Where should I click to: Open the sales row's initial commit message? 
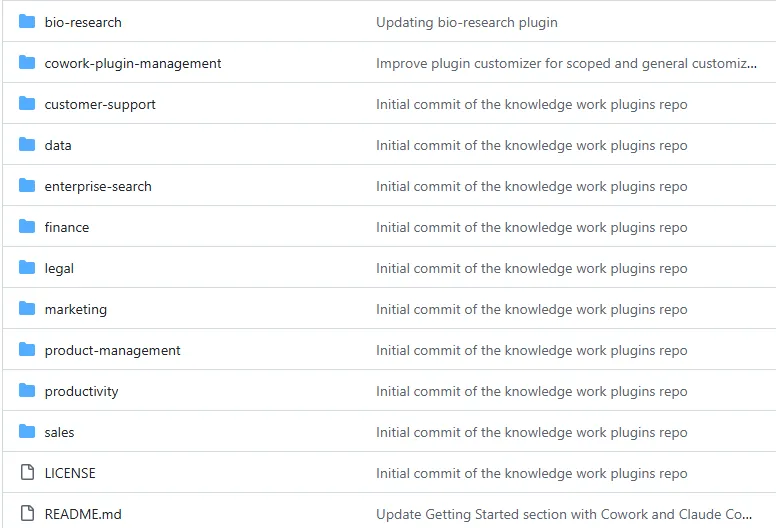531,432
